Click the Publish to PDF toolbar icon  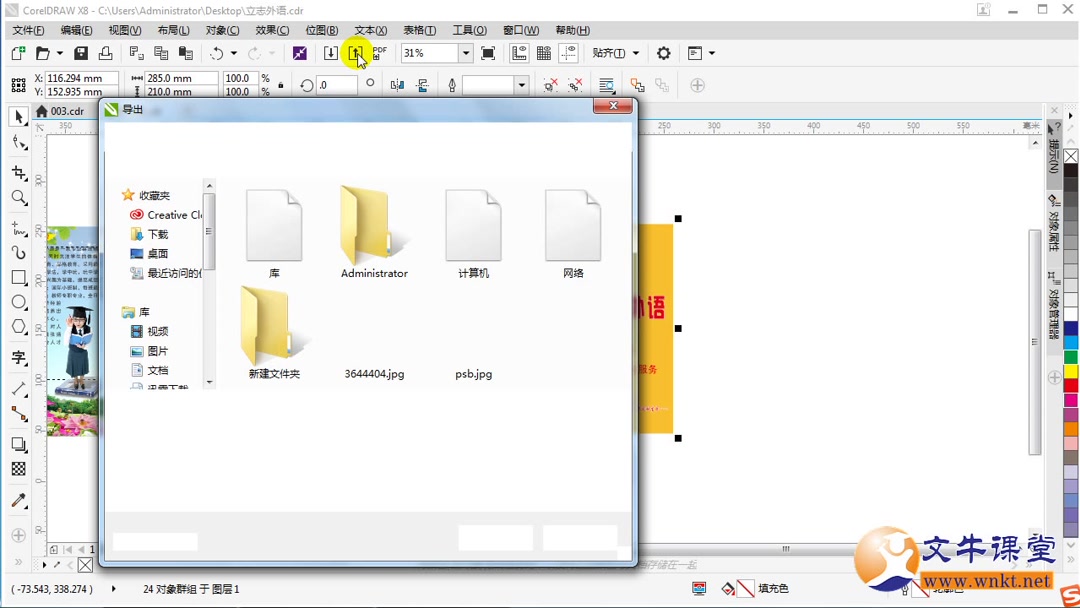pos(378,53)
